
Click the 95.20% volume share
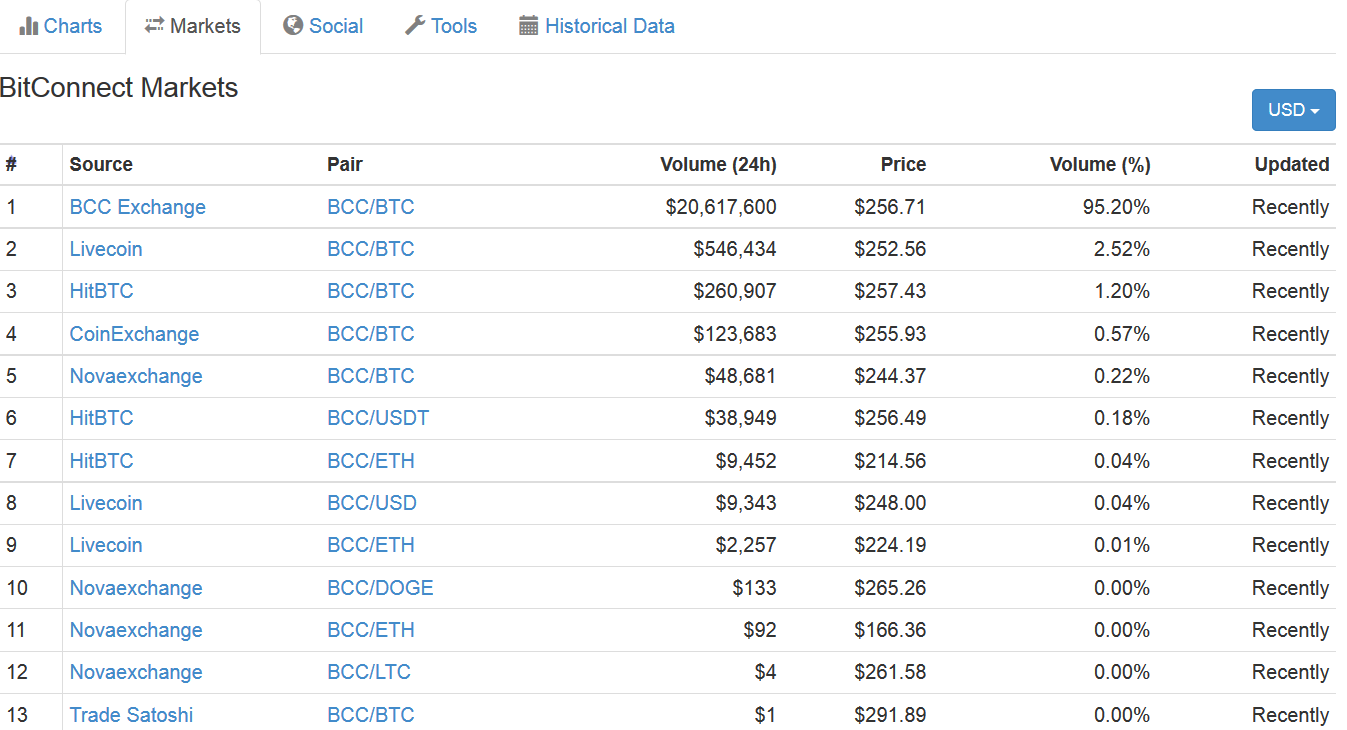[x=1117, y=207]
